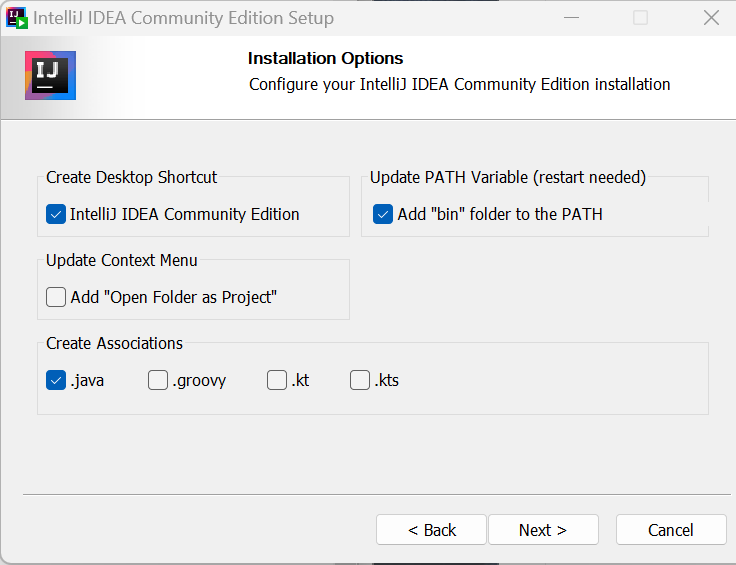
Task: Click the window title text in title bar
Action: (184, 18)
